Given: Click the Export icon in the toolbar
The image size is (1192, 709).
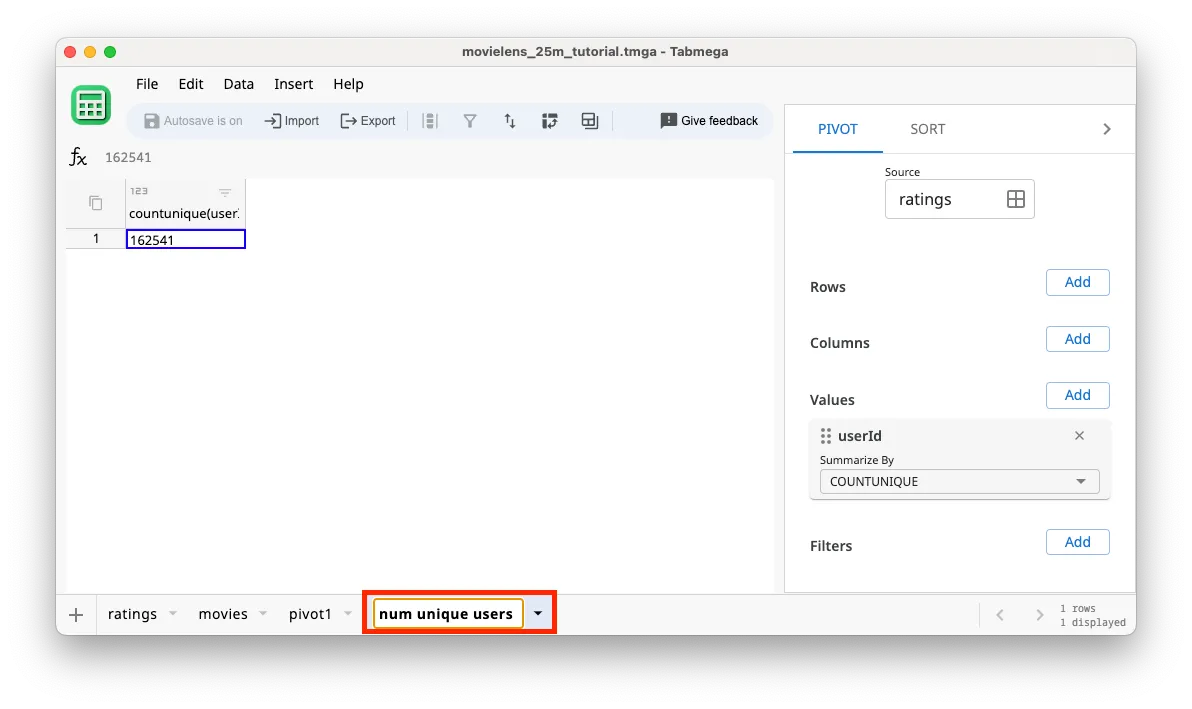Looking at the screenshot, I should click(x=368, y=120).
